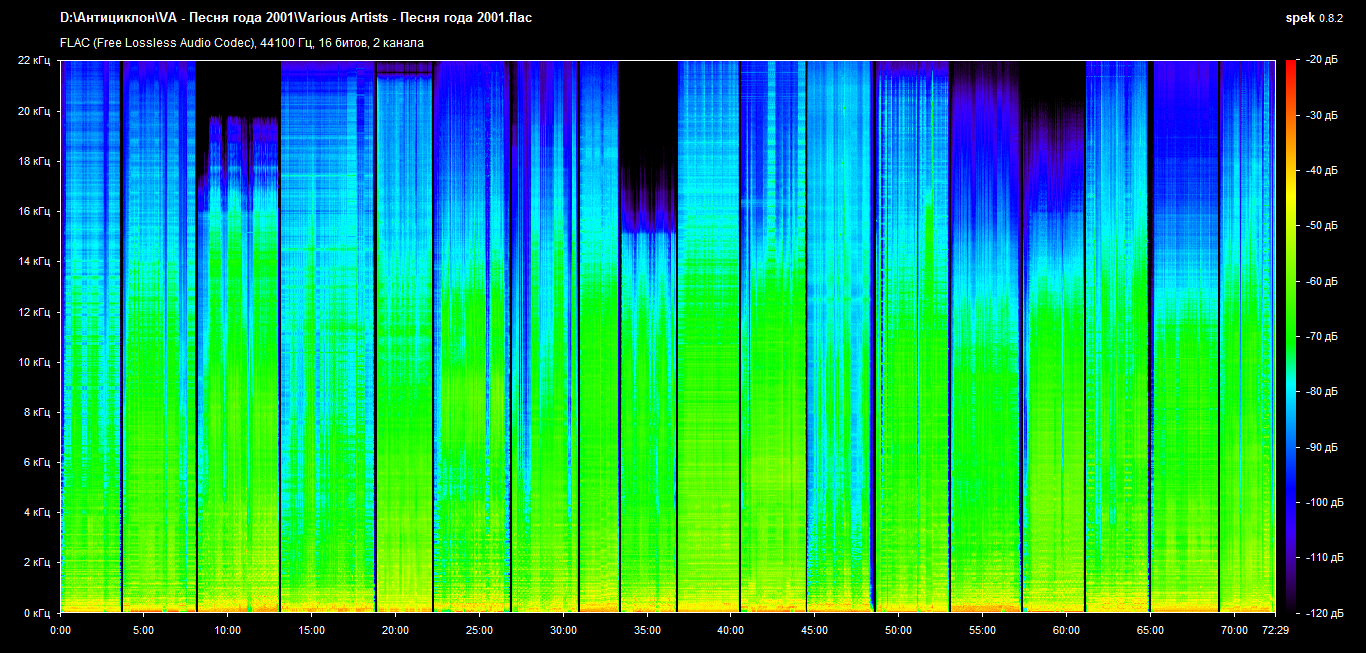This screenshot has height=653, width=1366.
Task: Click the 72:29 end time label
Action: click(x=1275, y=630)
